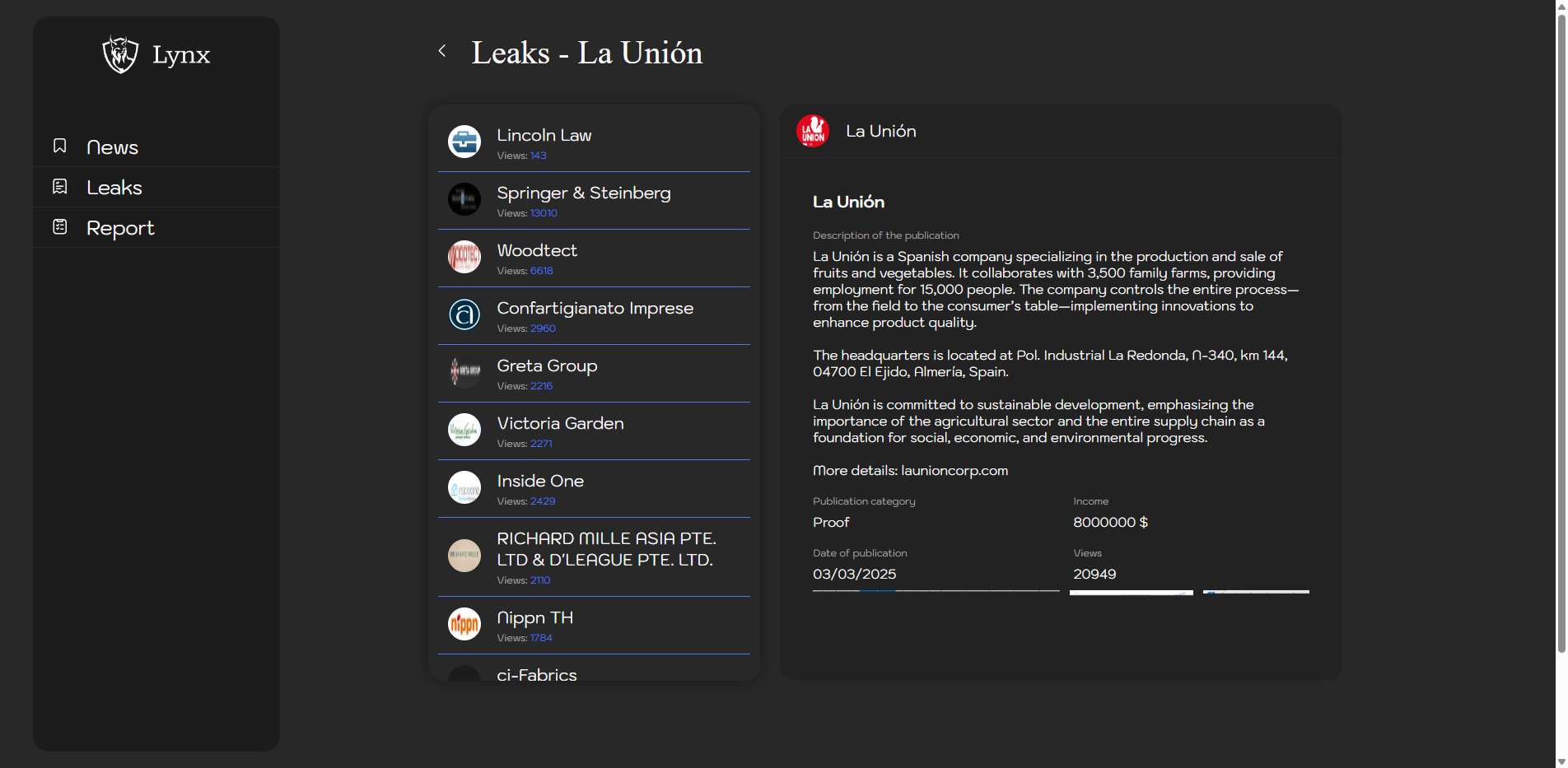Click La Unión red logo in header
The image size is (1568, 768).
(813, 131)
